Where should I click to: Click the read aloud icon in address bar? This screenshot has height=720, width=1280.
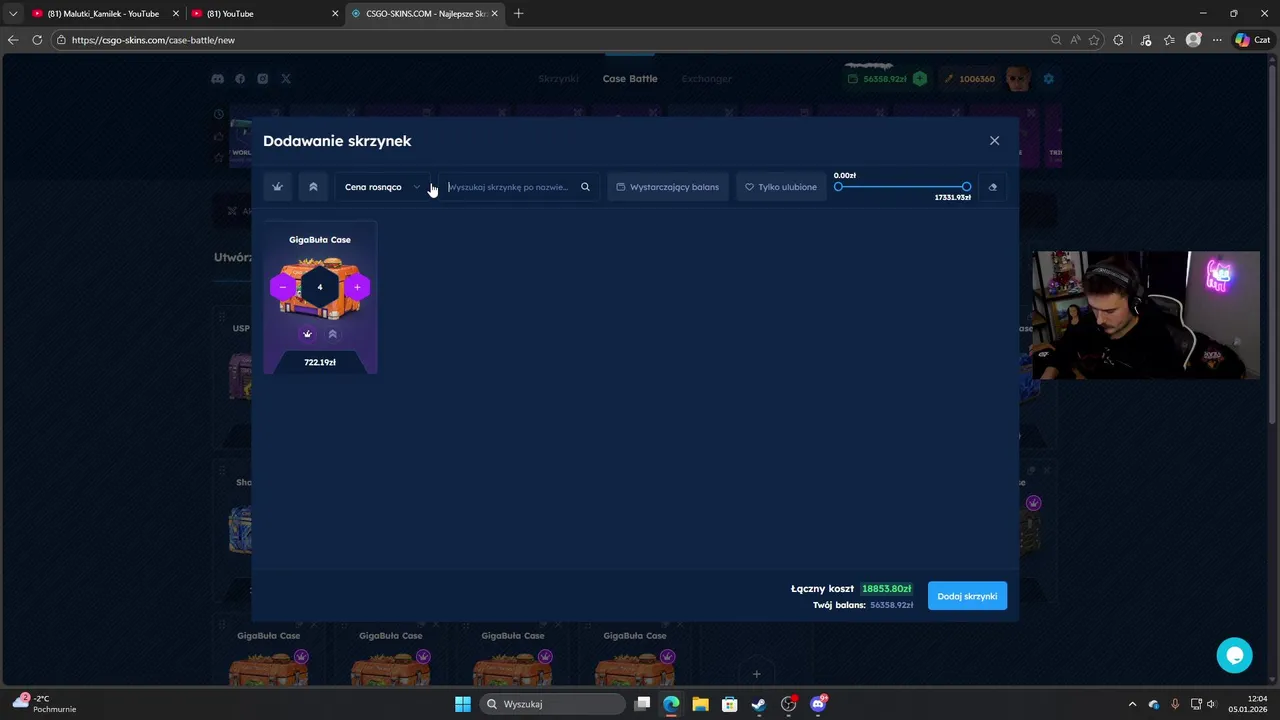point(1076,40)
